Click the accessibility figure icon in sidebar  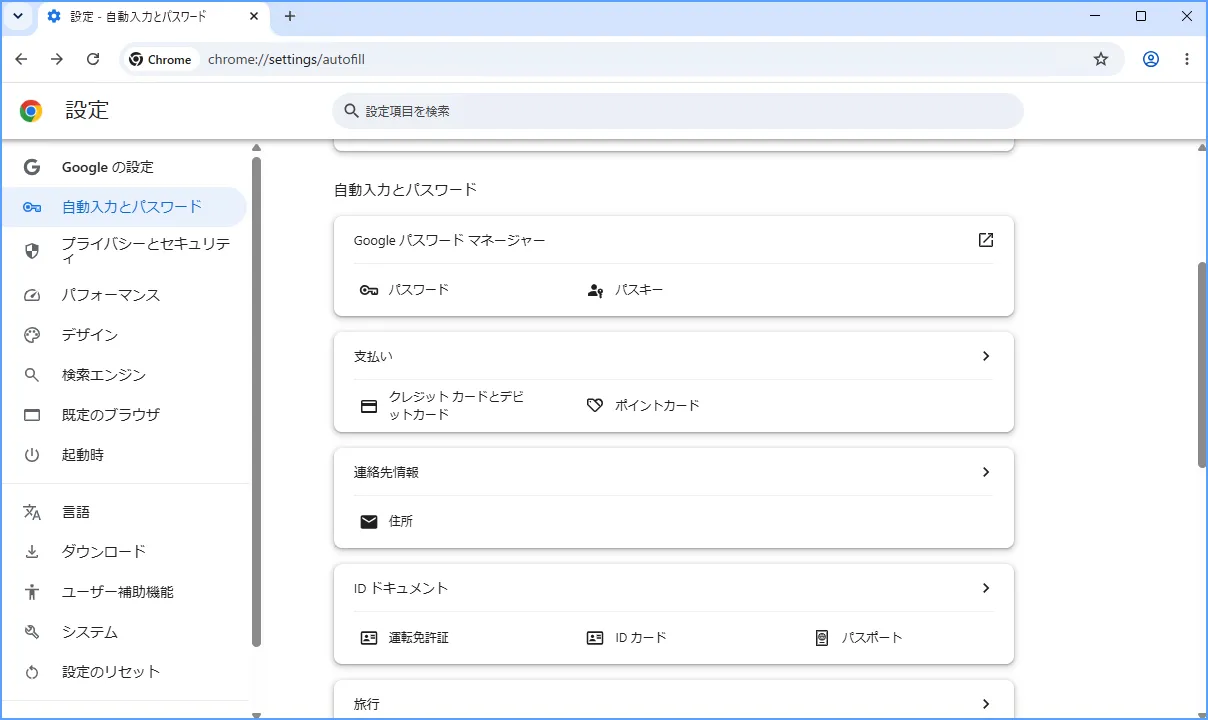(x=32, y=592)
